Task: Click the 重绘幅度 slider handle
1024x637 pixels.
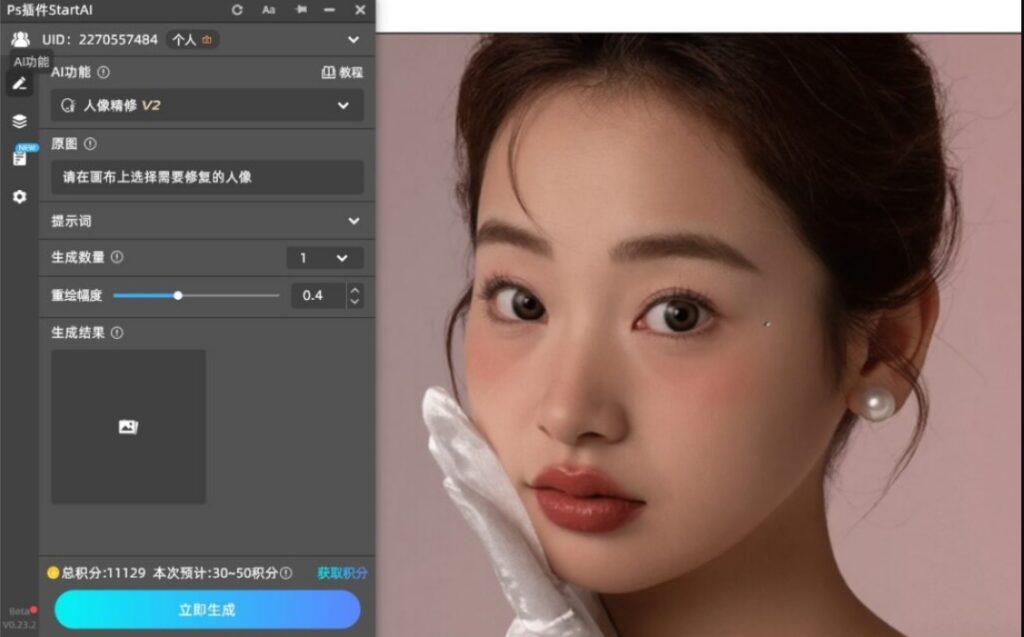Action: pyautogui.click(x=177, y=295)
